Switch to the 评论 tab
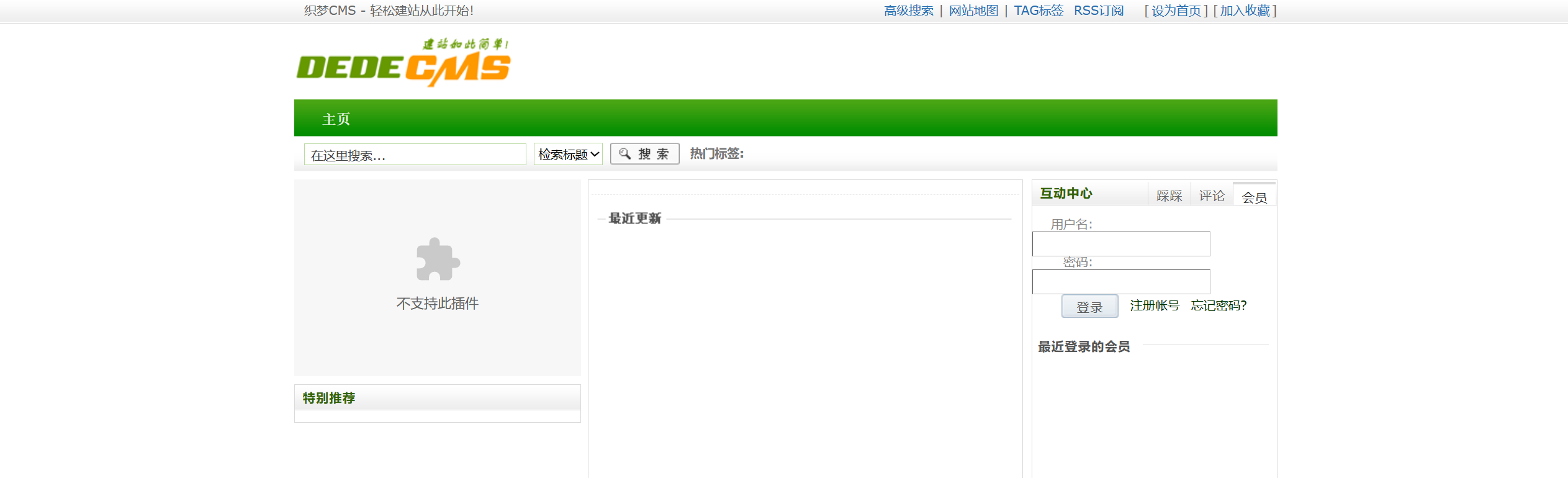 pos(1211,196)
